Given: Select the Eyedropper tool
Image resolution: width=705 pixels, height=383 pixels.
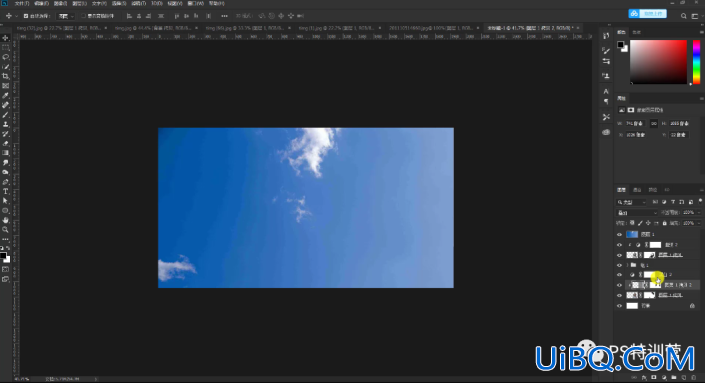Looking at the screenshot, I should tap(5, 95).
